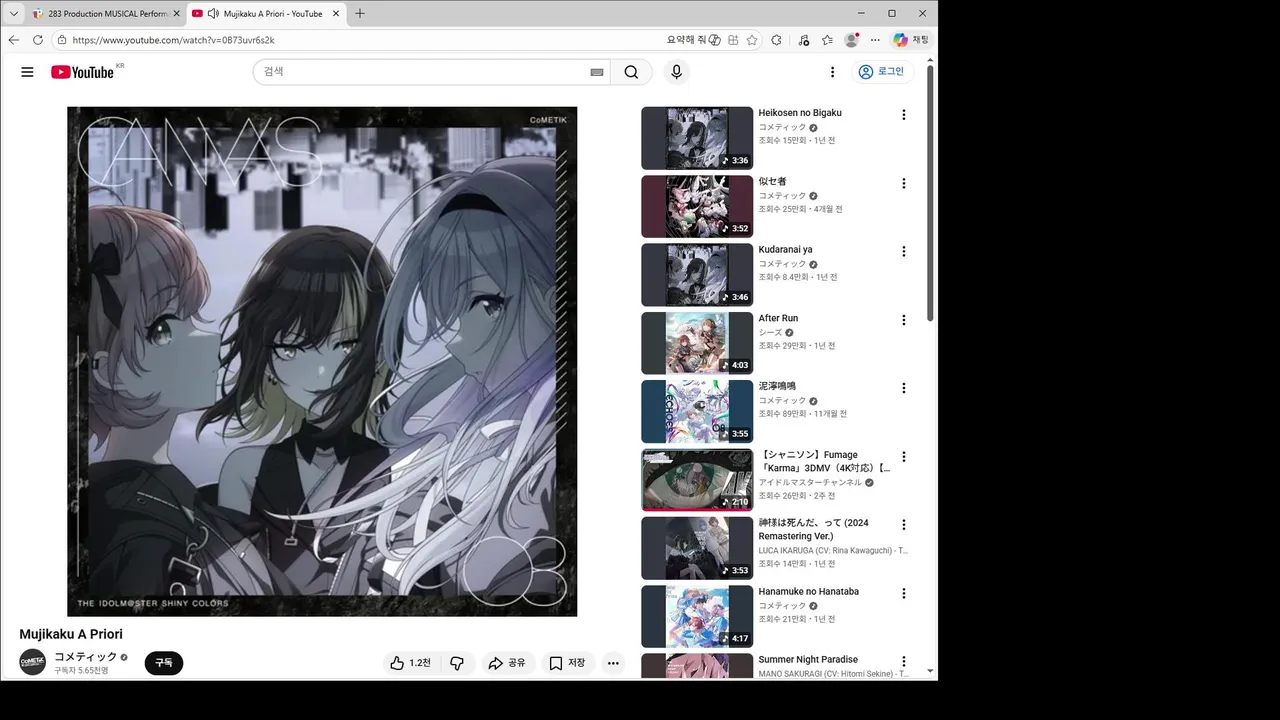
Task: Close the Mujikaku A Priori tab
Action: 336,14
